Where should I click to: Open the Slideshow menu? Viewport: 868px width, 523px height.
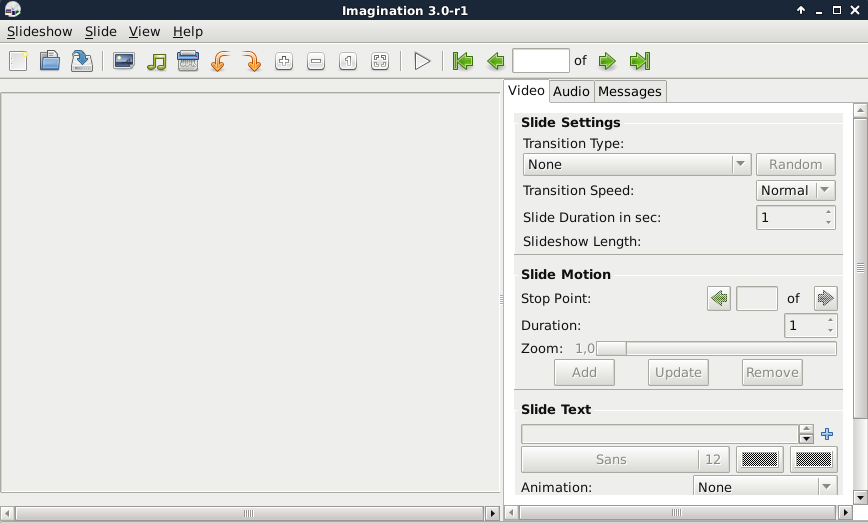coord(40,32)
